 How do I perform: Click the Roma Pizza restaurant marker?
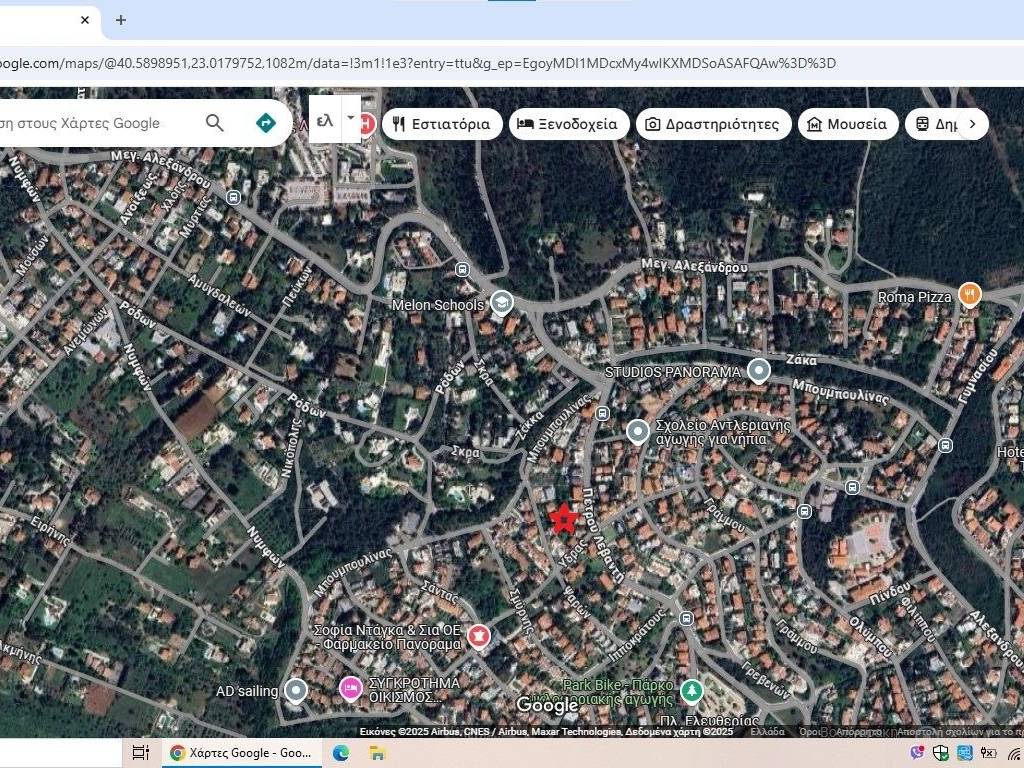click(968, 294)
